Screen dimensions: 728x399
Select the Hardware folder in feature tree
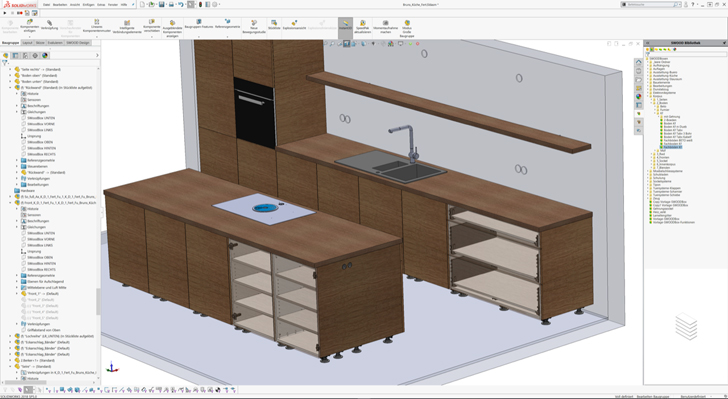(x=27, y=190)
